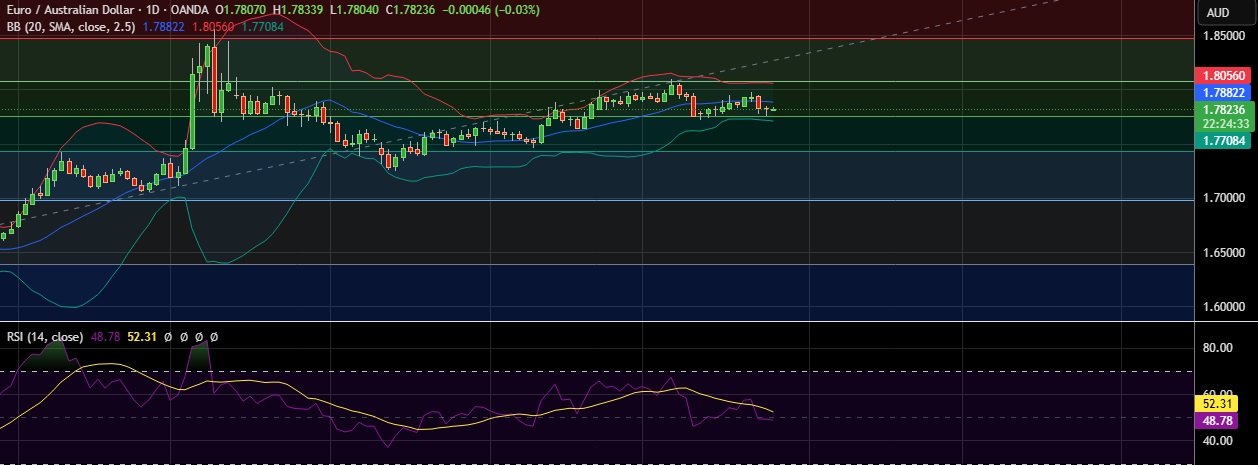Image resolution: width=1258 pixels, height=465 pixels.
Task: Click the purple 48.78 tag on RSI scale
Action: [1219, 421]
